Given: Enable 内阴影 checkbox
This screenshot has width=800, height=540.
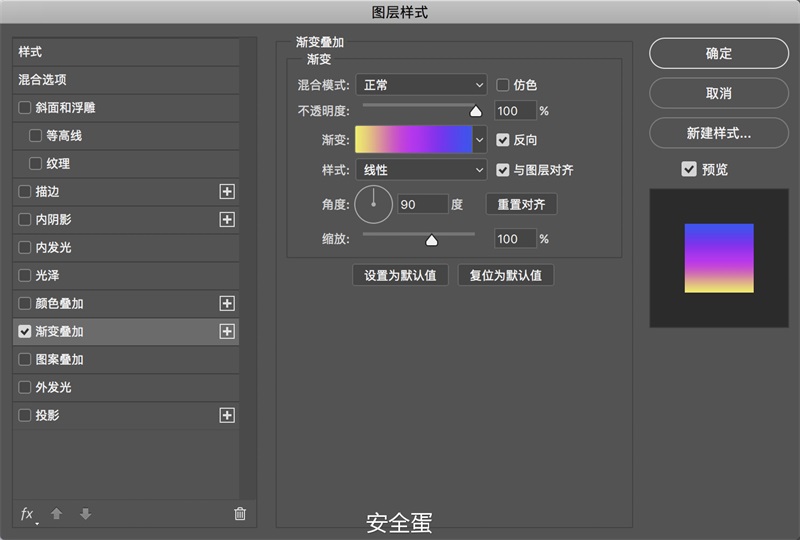Looking at the screenshot, I should coord(24,219).
